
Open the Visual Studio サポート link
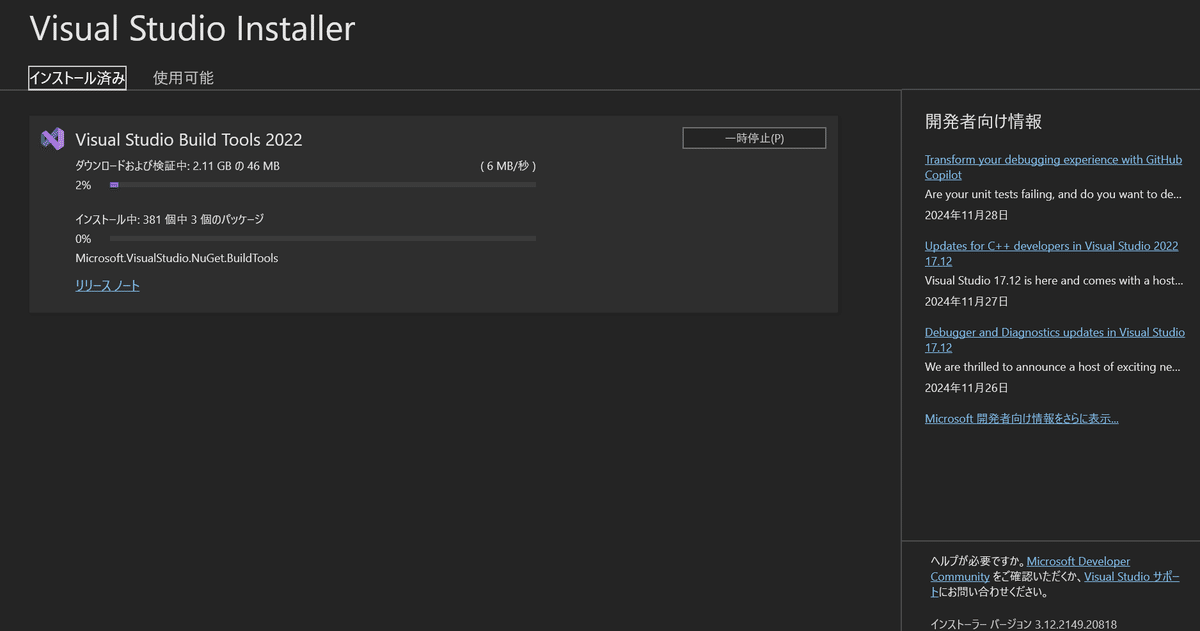[1131, 577]
